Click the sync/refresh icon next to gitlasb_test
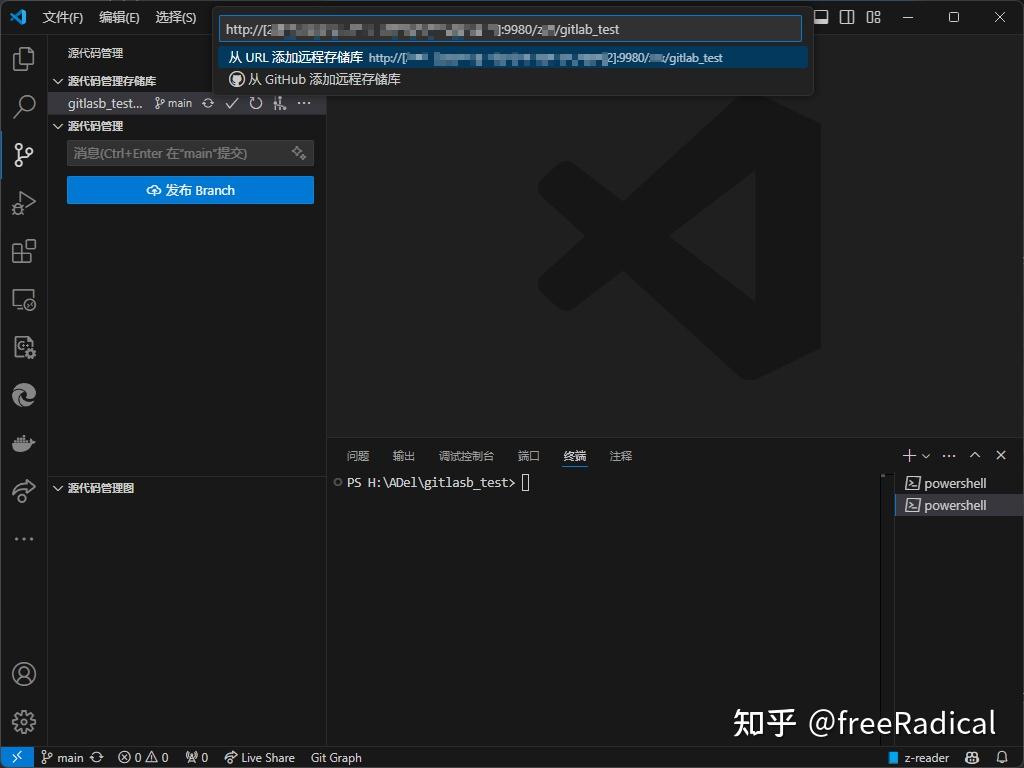 pyautogui.click(x=208, y=102)
